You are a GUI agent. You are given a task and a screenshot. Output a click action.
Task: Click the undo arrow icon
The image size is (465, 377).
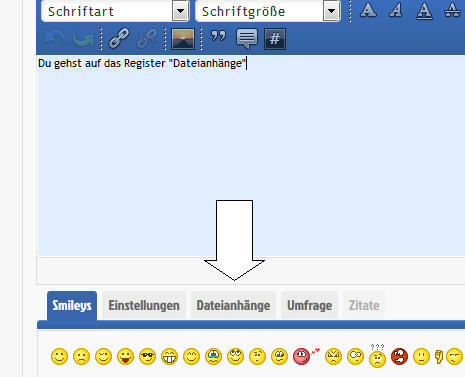(x=55, y=39)
